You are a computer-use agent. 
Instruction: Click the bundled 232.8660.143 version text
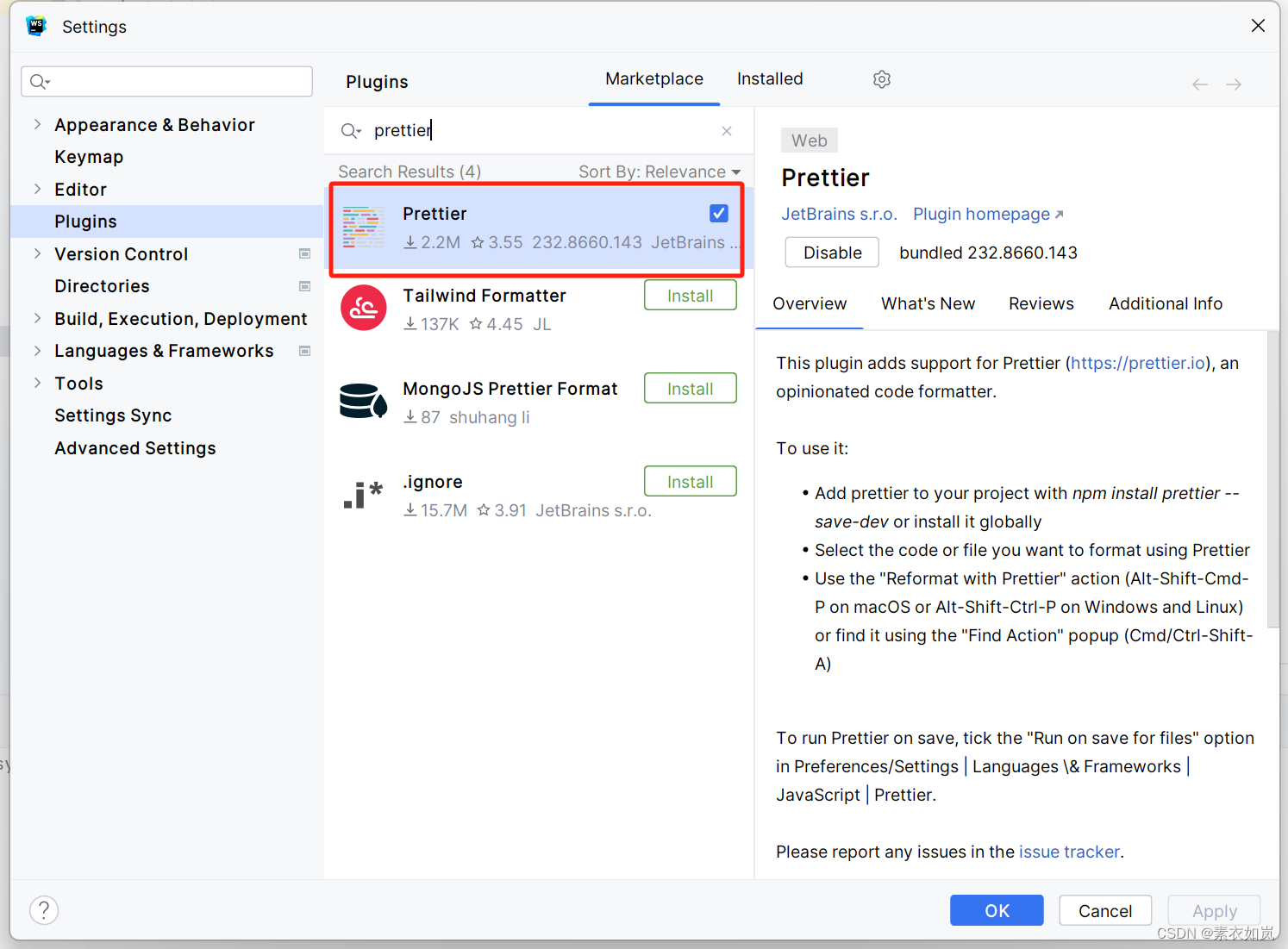click(x=988, y=253)
